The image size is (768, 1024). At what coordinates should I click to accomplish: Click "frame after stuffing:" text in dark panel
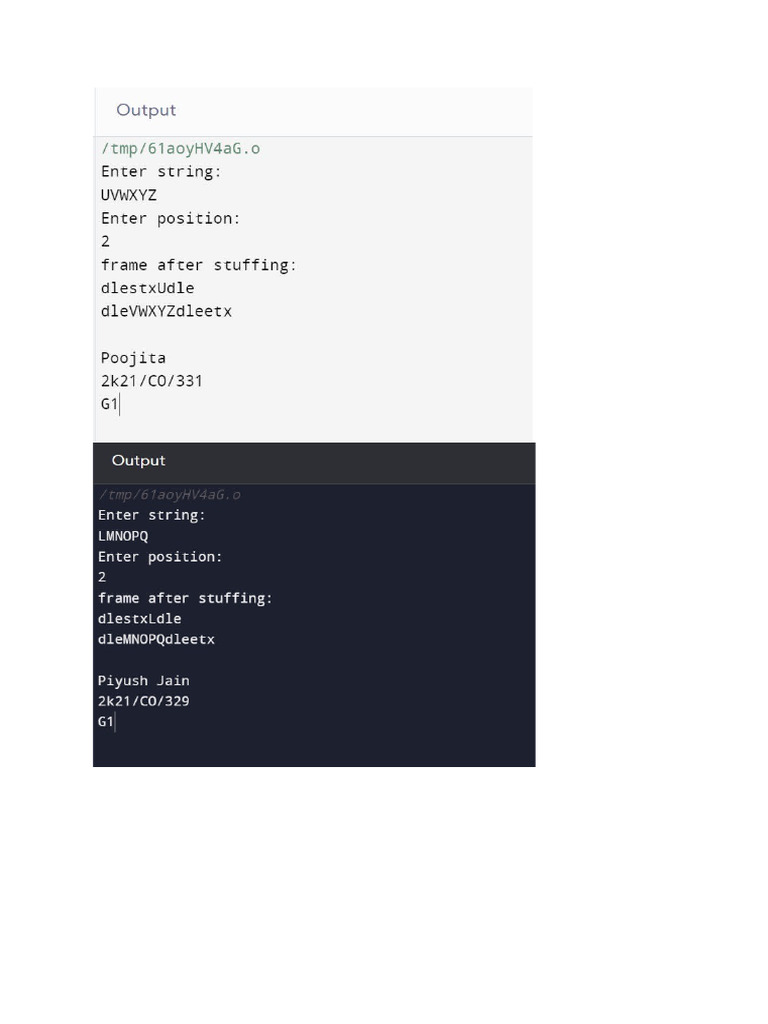click(x=185, y=598)
